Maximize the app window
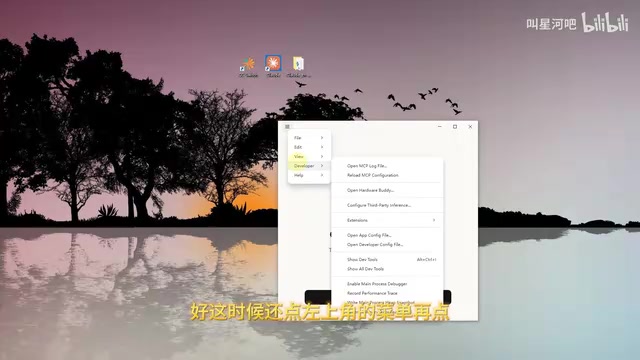Screen dimensions: 640x360 455,127
